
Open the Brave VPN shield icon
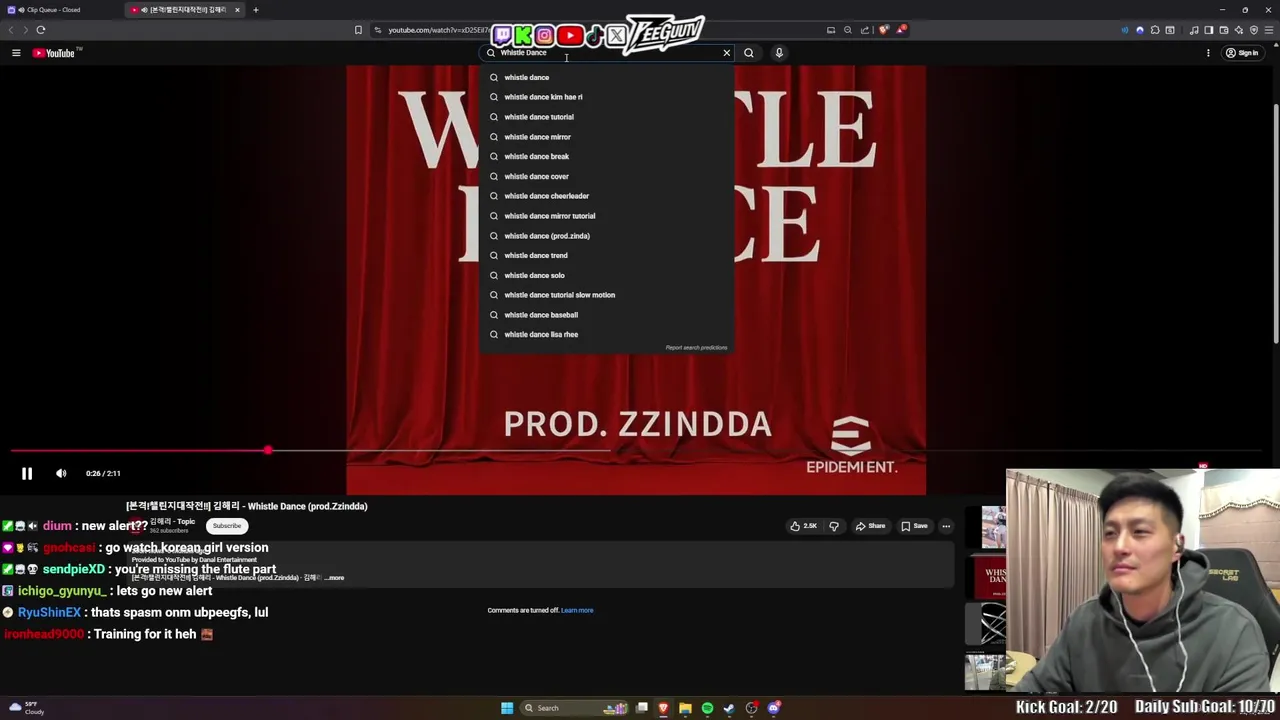pos(1254,30)
